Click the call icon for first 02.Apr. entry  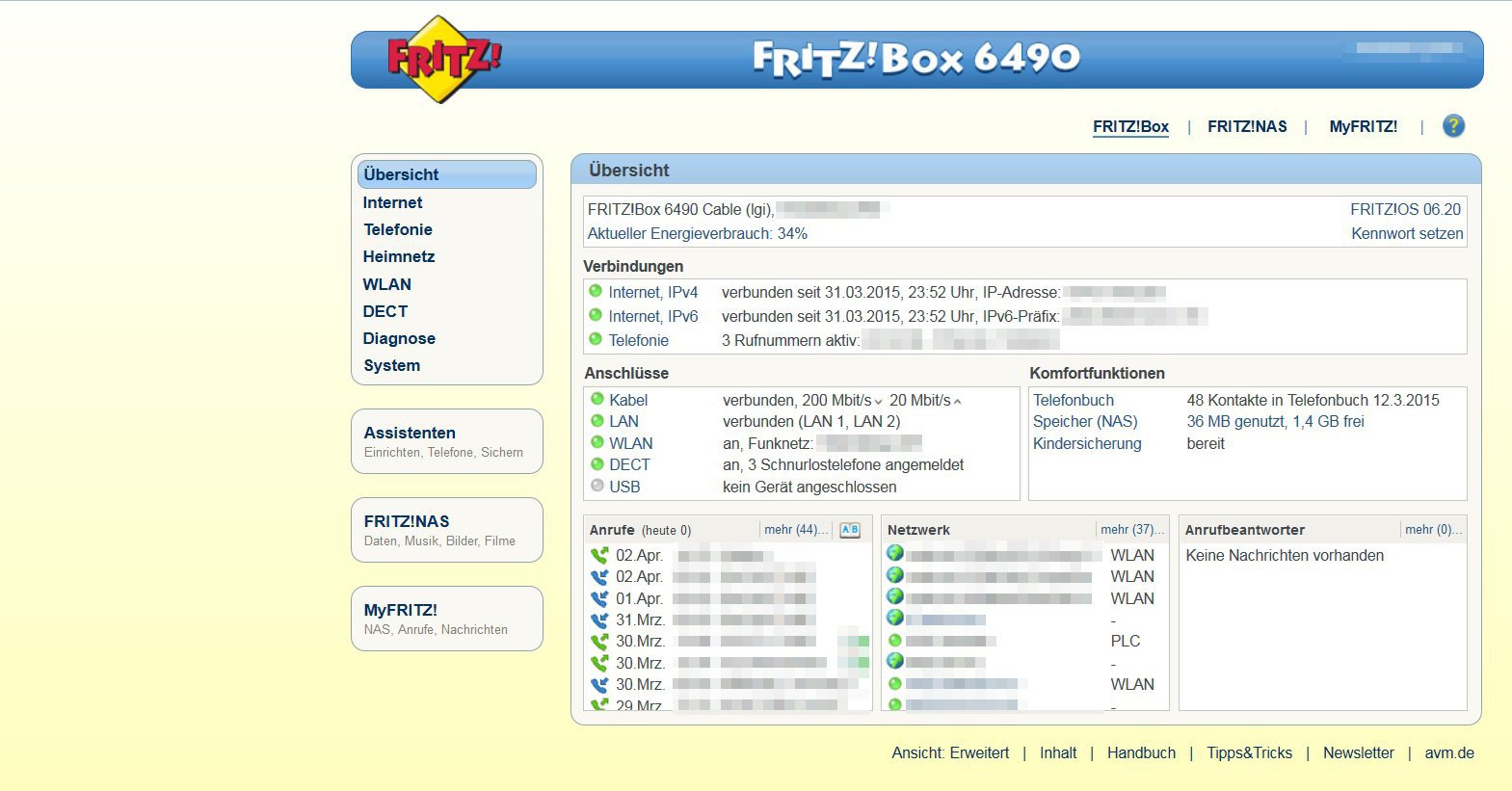point(599,556)
